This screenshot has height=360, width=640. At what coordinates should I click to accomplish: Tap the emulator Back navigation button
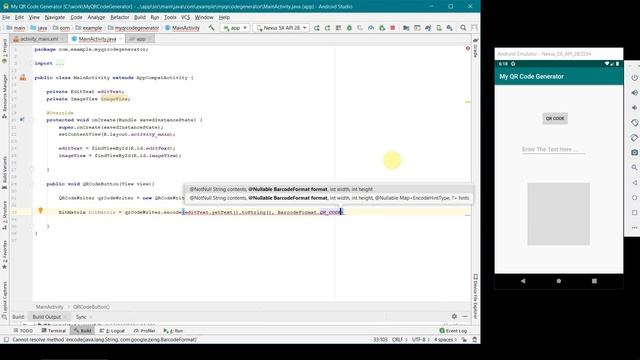click(x=523, y=281)
